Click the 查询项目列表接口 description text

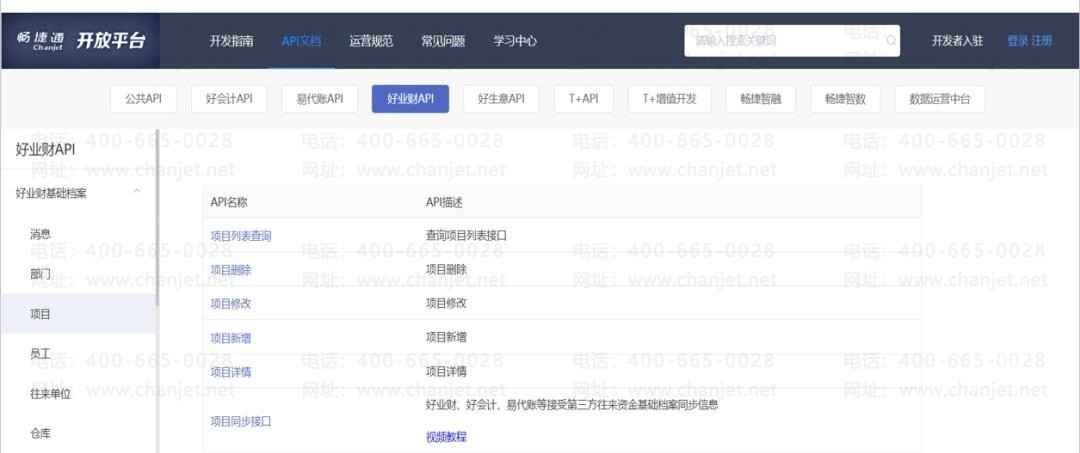coord(467,235)
